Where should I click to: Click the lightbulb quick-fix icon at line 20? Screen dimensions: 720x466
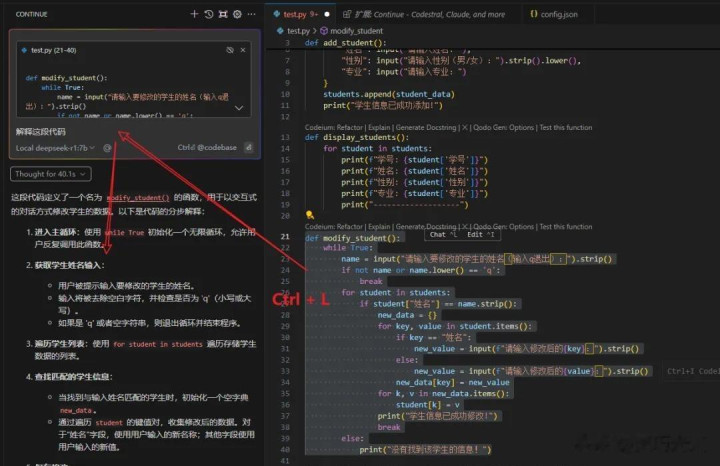coord(310,215)
